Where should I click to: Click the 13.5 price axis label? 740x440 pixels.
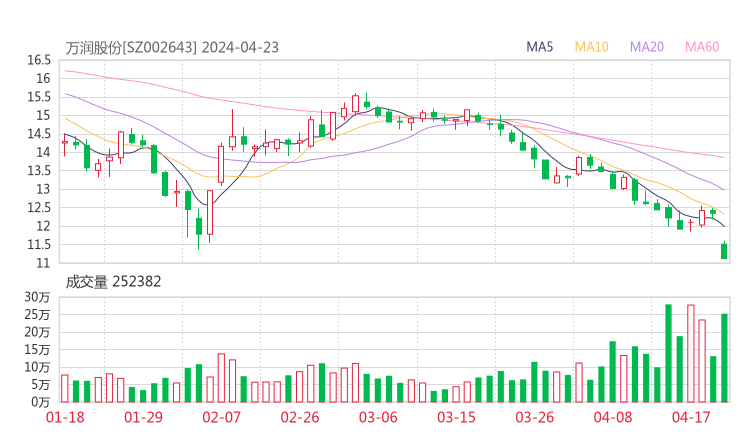click(x=39, y=170)
